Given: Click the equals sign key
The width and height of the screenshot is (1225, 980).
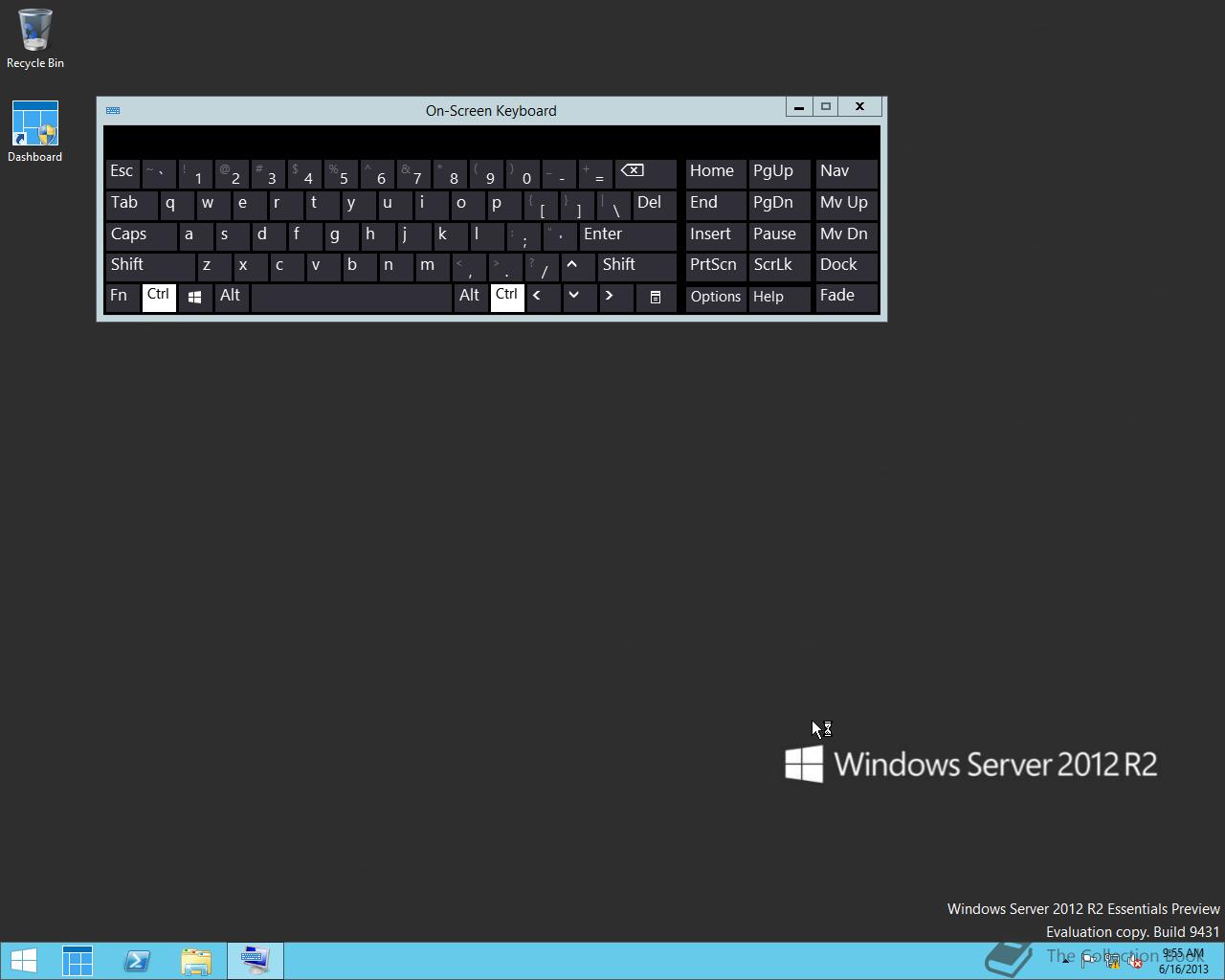Looking at the screenshot, I should (594, 172).
